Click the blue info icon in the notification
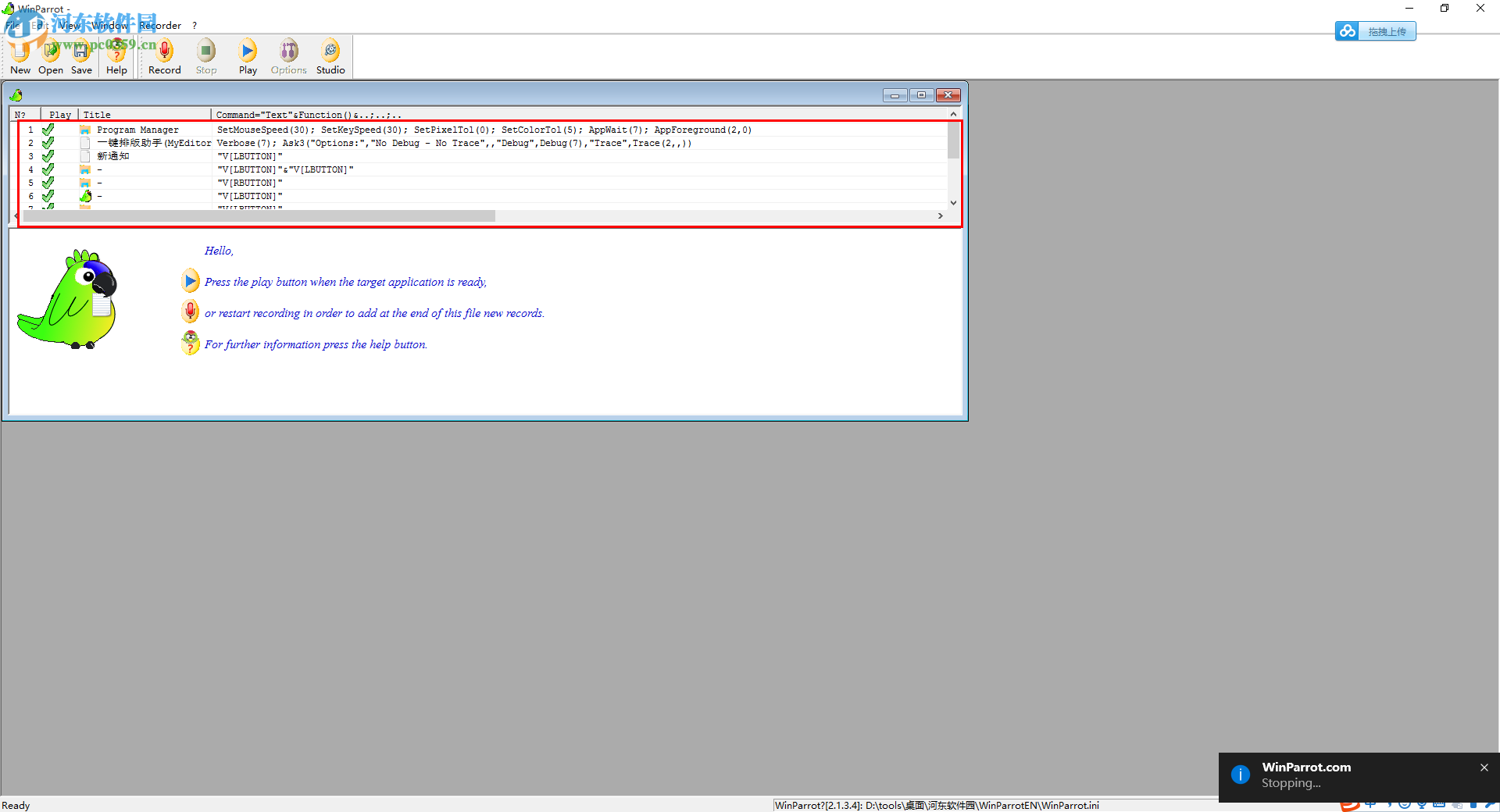 pos(1241,775)
